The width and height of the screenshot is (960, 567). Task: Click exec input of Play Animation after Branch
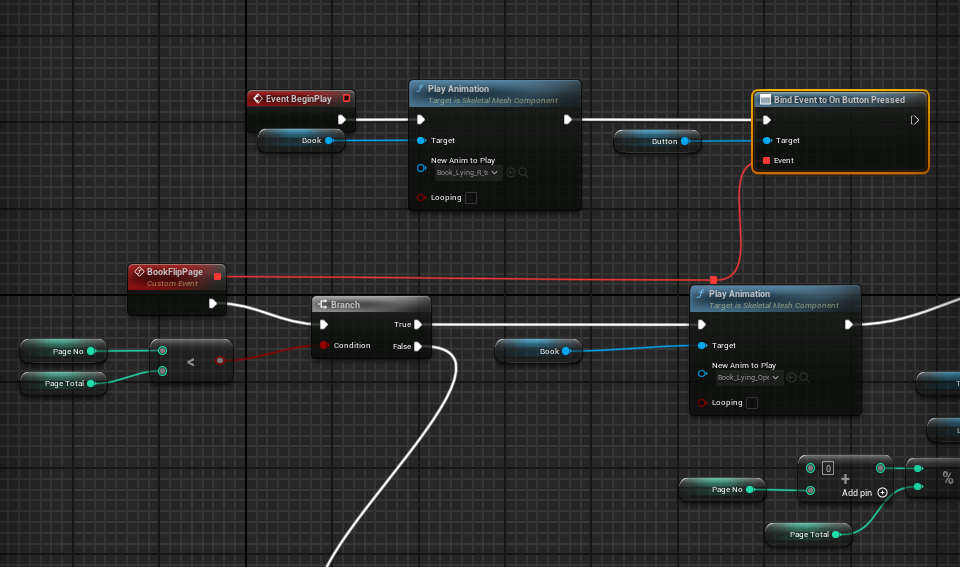[x=702, y=325]
